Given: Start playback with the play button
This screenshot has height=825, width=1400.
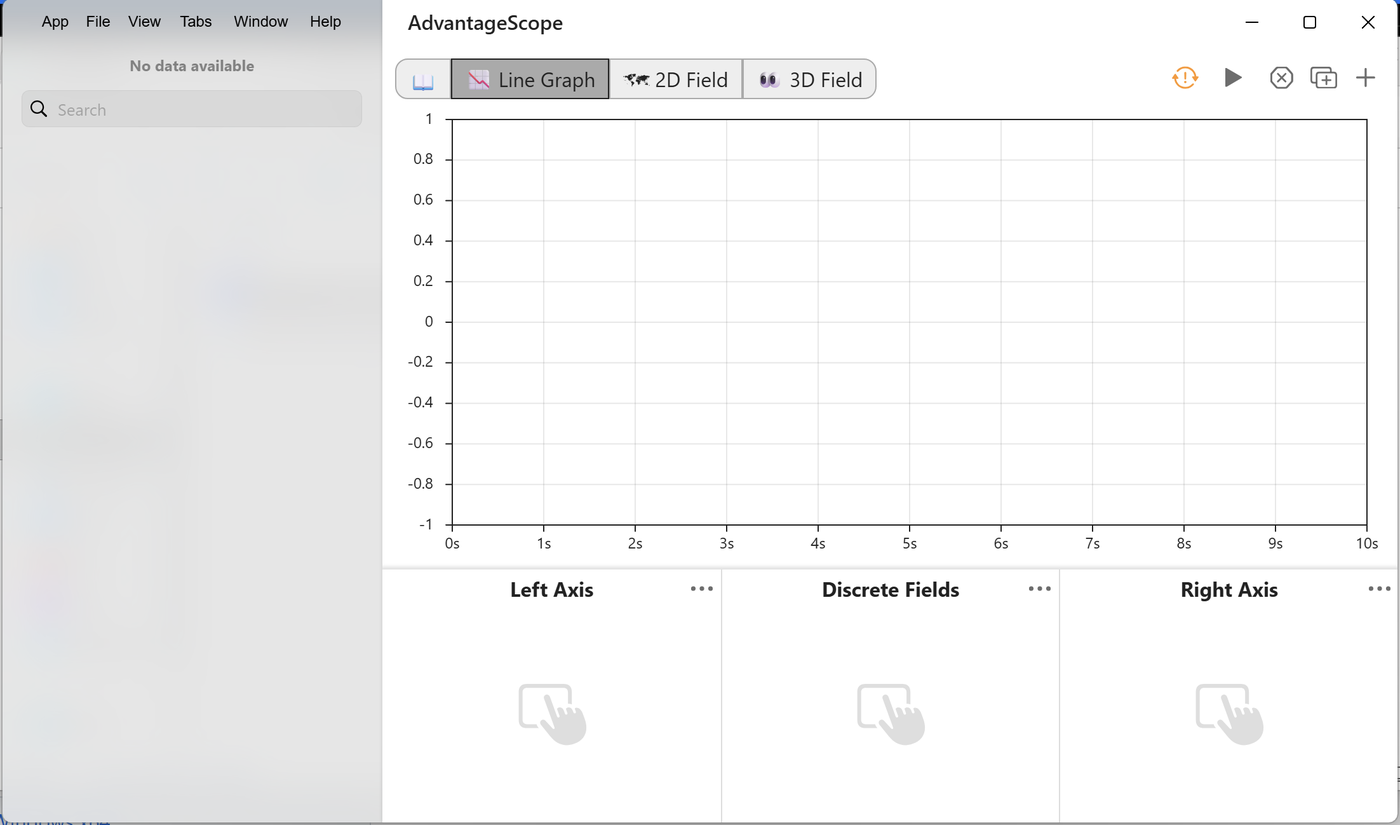Looking at the screenshot, I should coord(1233,78).
